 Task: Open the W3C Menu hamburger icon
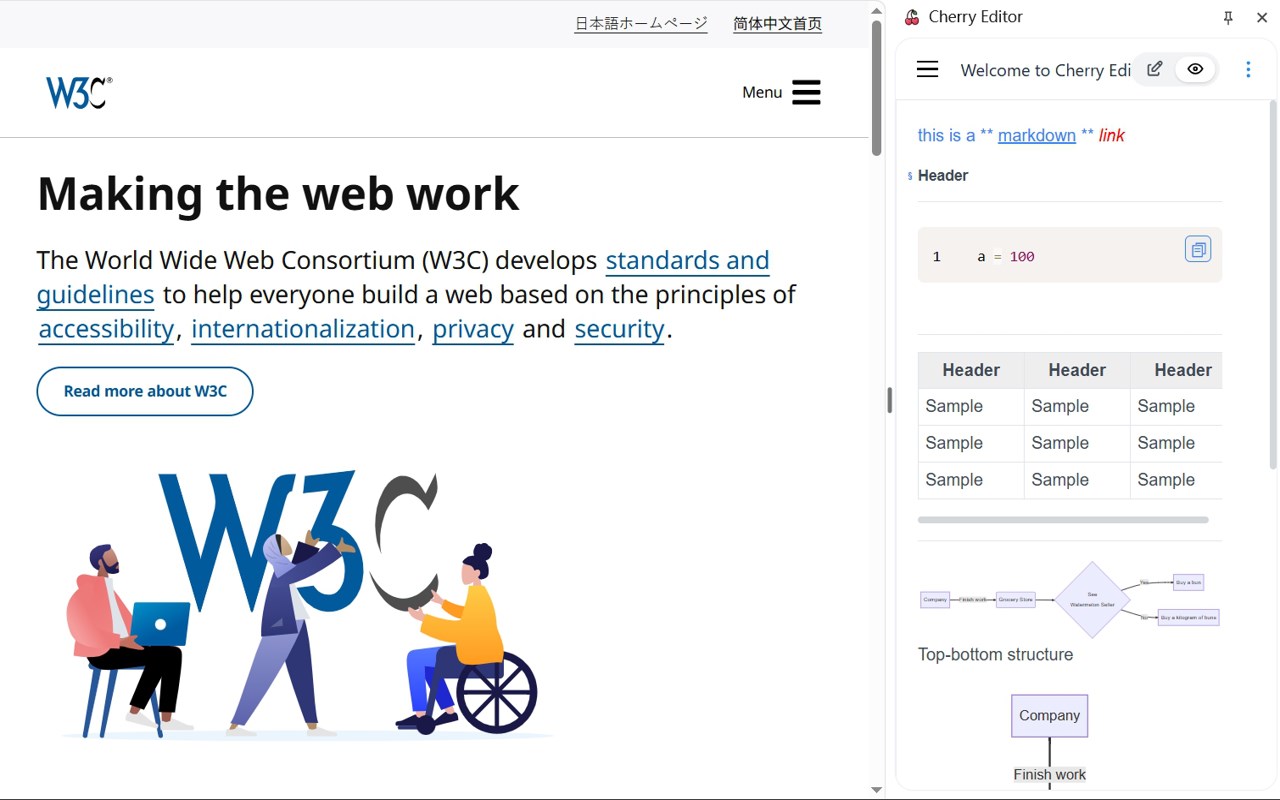pos(806,92)
